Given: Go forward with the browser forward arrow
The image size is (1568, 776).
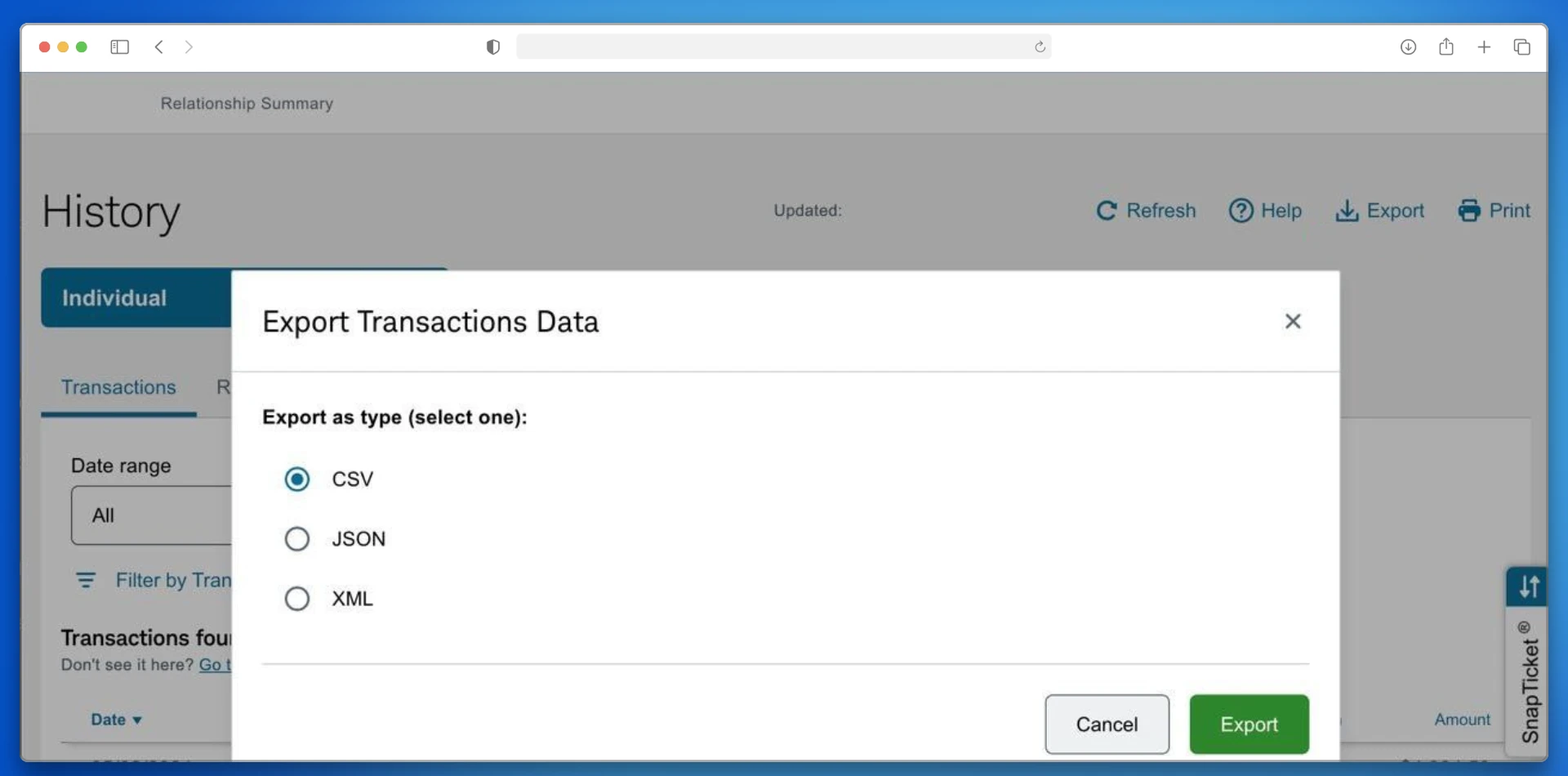Looking at the screenshot, I should 189,47.
